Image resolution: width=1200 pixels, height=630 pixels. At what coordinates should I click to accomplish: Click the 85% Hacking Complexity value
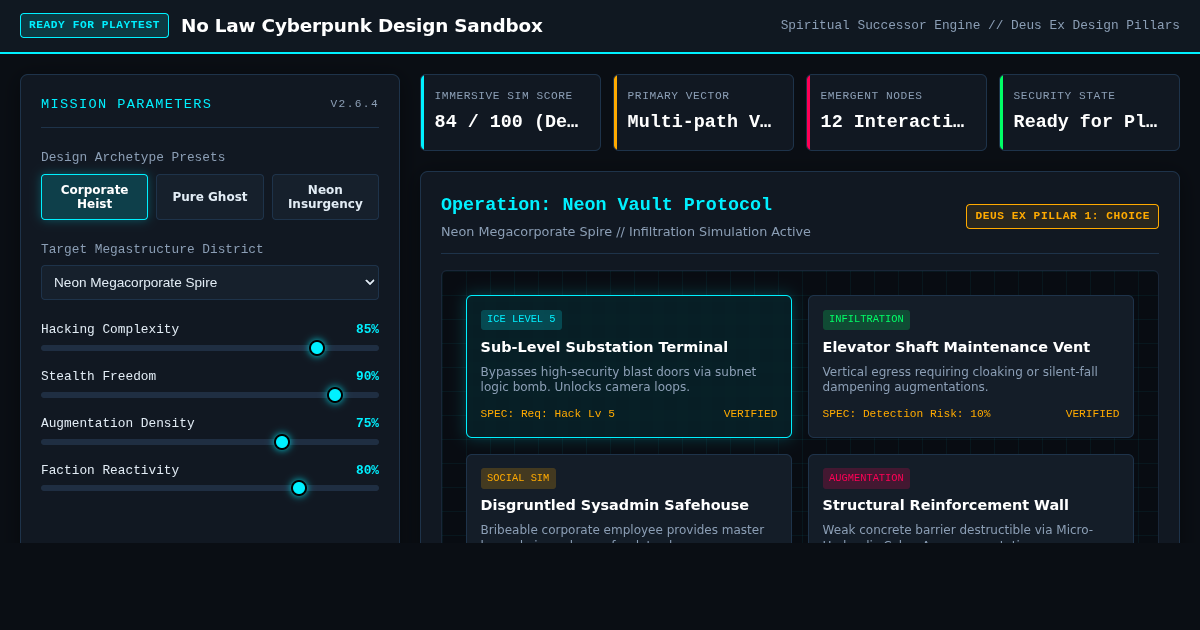click(367, 329)
